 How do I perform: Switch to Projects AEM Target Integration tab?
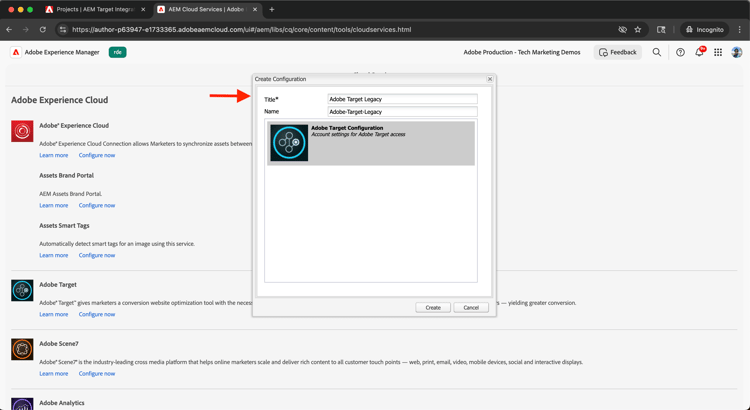(x=96, y=10)
